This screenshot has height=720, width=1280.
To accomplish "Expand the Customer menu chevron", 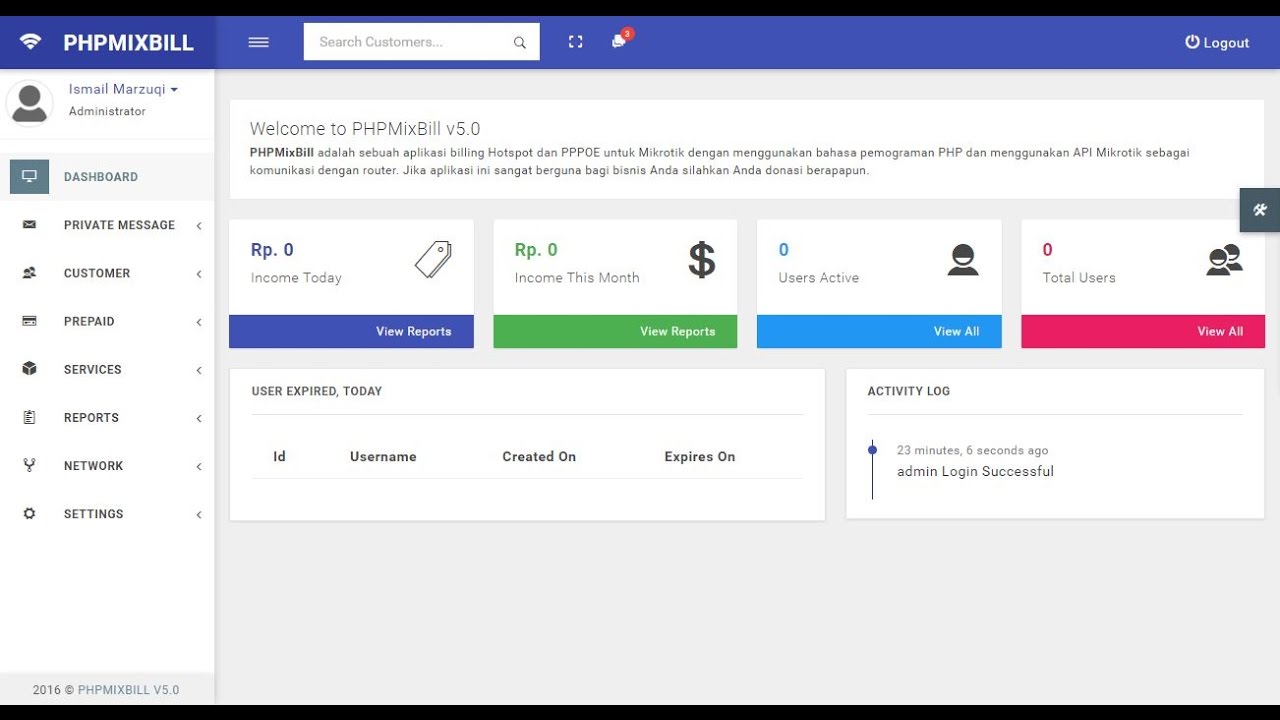I will coord(199,274).
